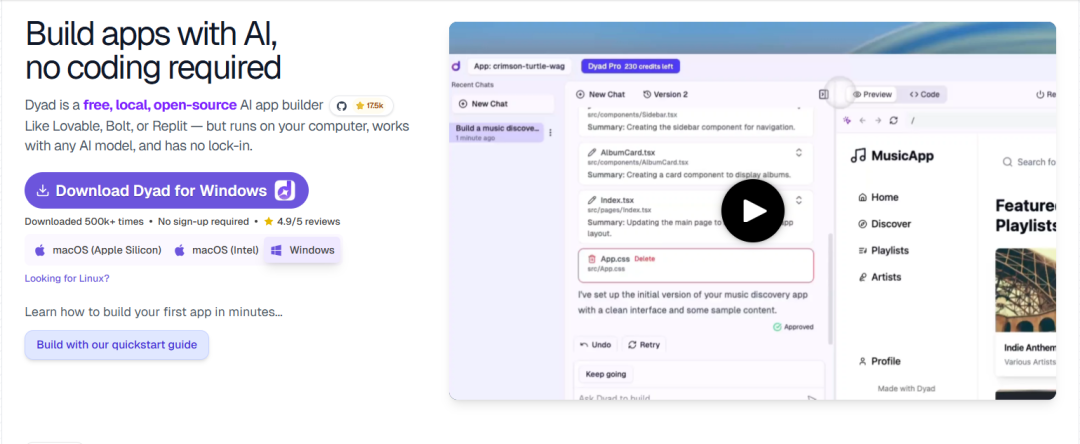
Task: Click the refresh icon in the preview toolbar
Action: pyautogui.click(x=893, y=120)
